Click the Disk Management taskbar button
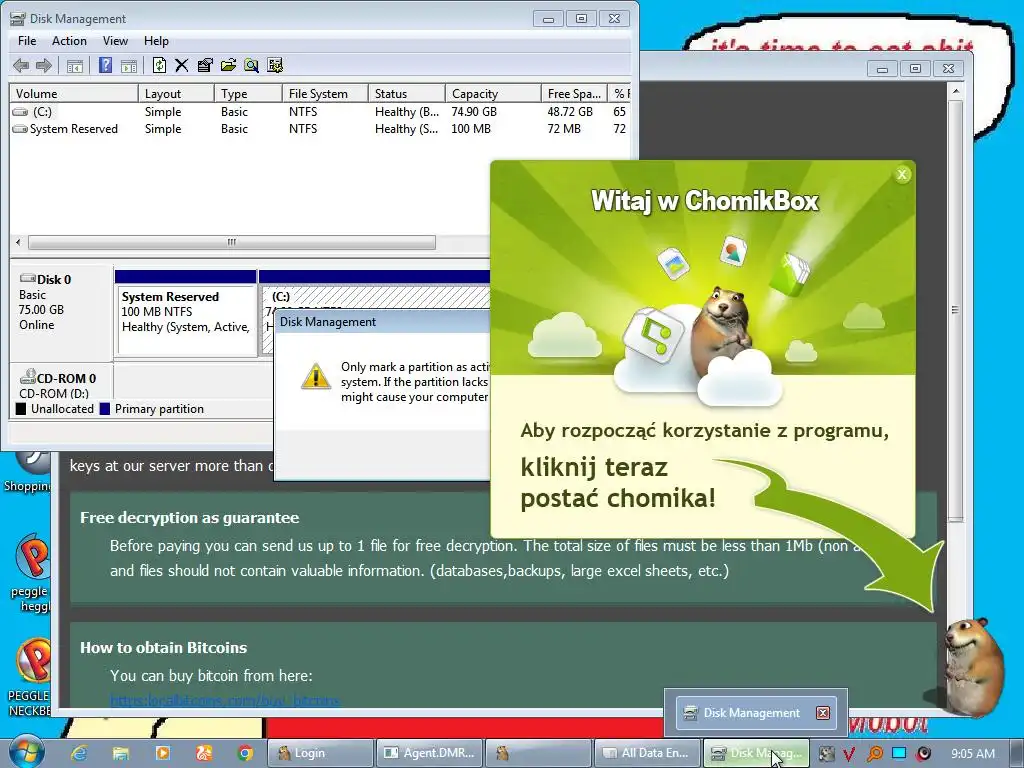Screen dimensions: 1024x768 (x=756, y=753)
